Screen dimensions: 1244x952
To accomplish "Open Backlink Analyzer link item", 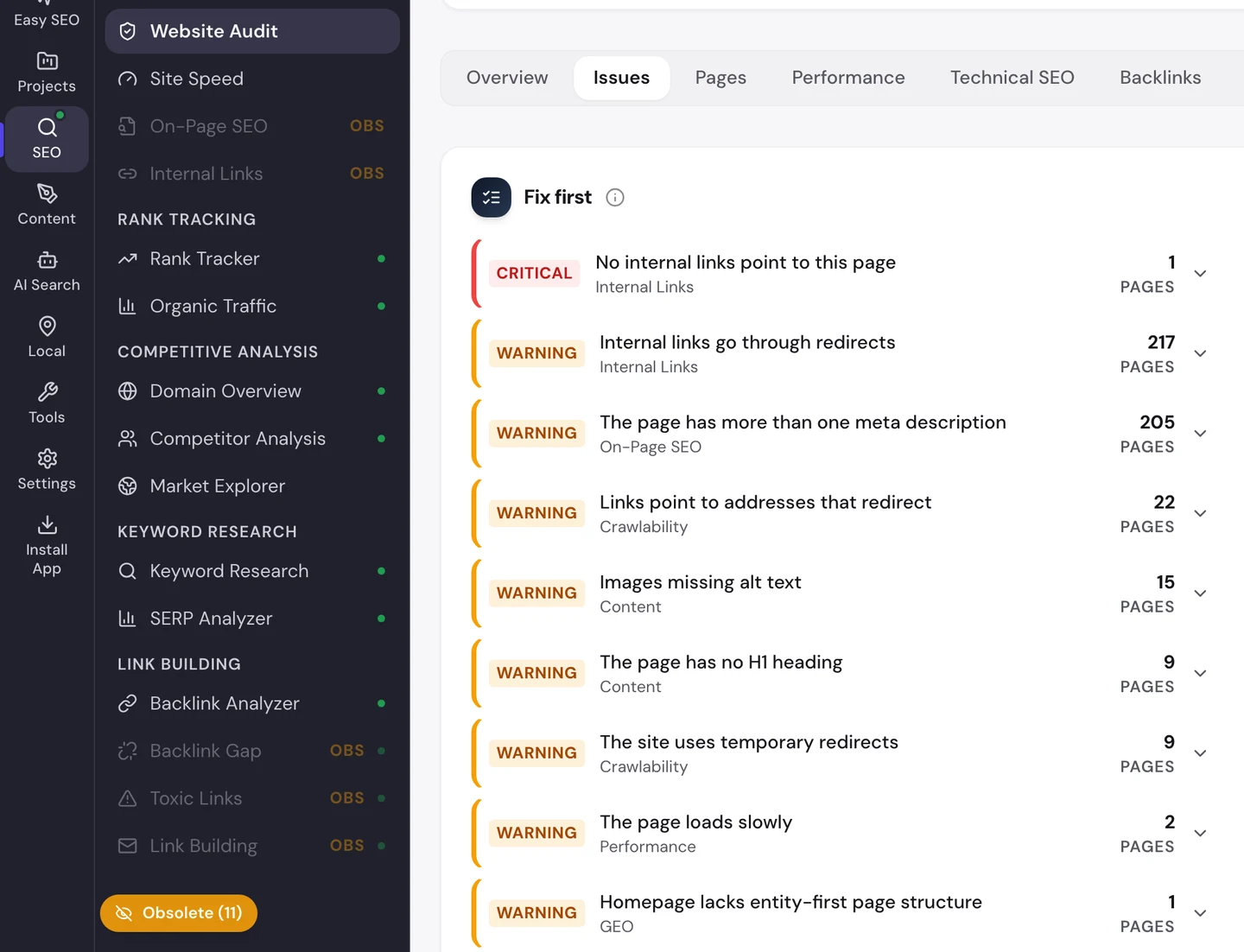I will tap(252, 703).
